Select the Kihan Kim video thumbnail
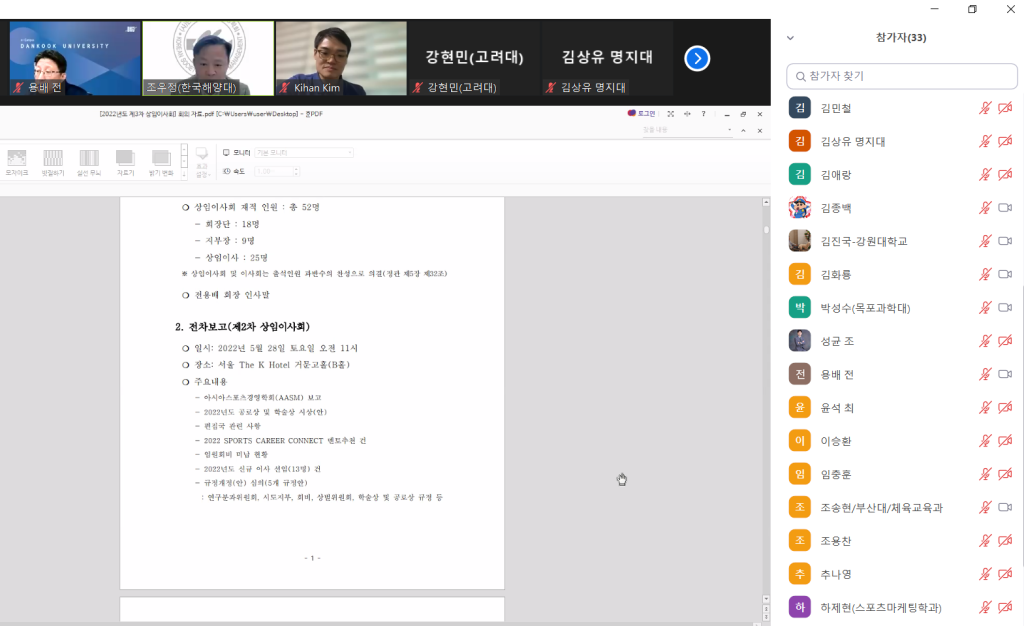Screen dimensions: 1024x626 [x=341, y=58]
